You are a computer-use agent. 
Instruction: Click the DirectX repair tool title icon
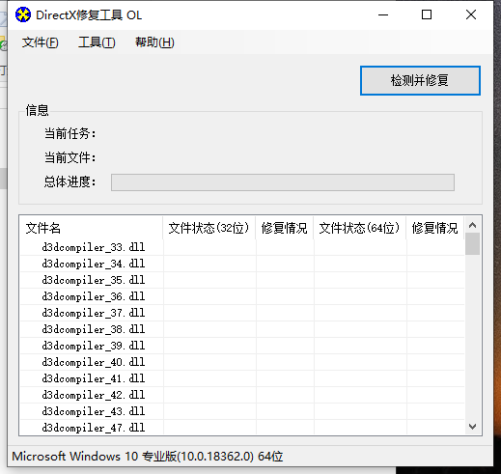[23, 15]
